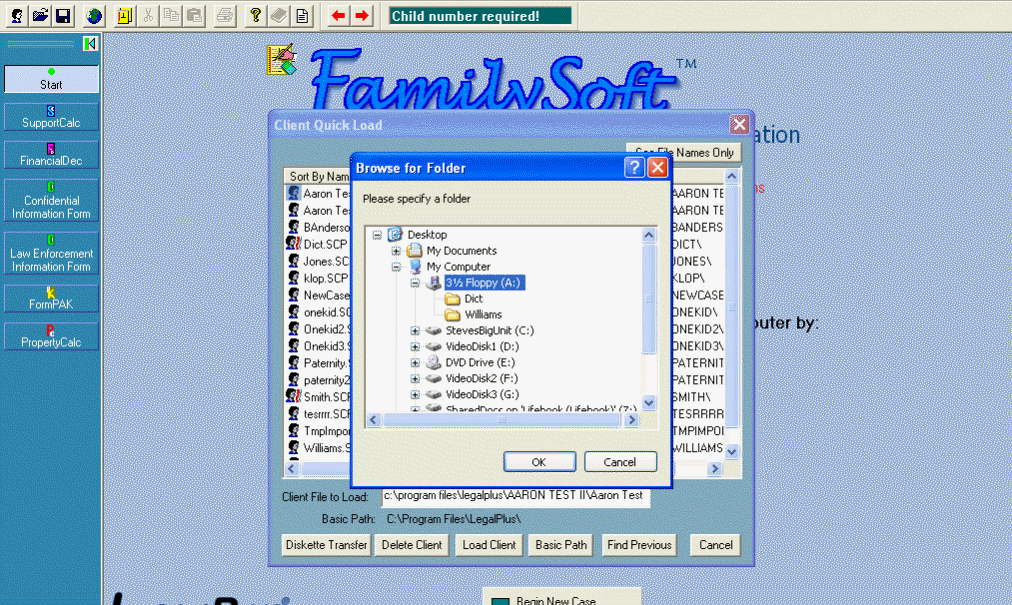Open the globe web icon in toolbar

95,15
